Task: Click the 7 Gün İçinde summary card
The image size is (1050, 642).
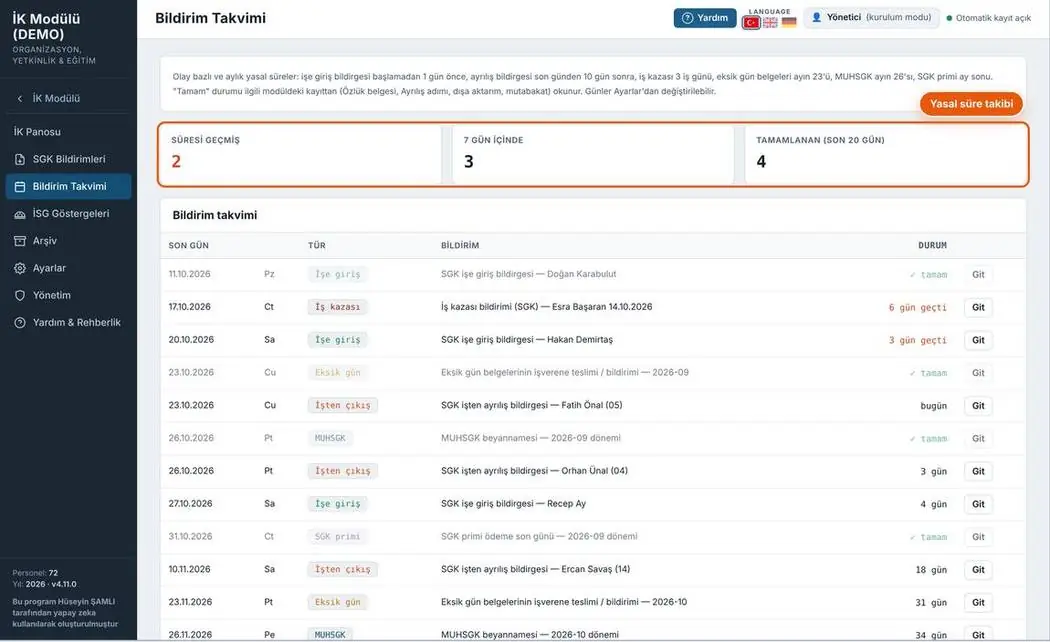Action: [x=593, y=154]
